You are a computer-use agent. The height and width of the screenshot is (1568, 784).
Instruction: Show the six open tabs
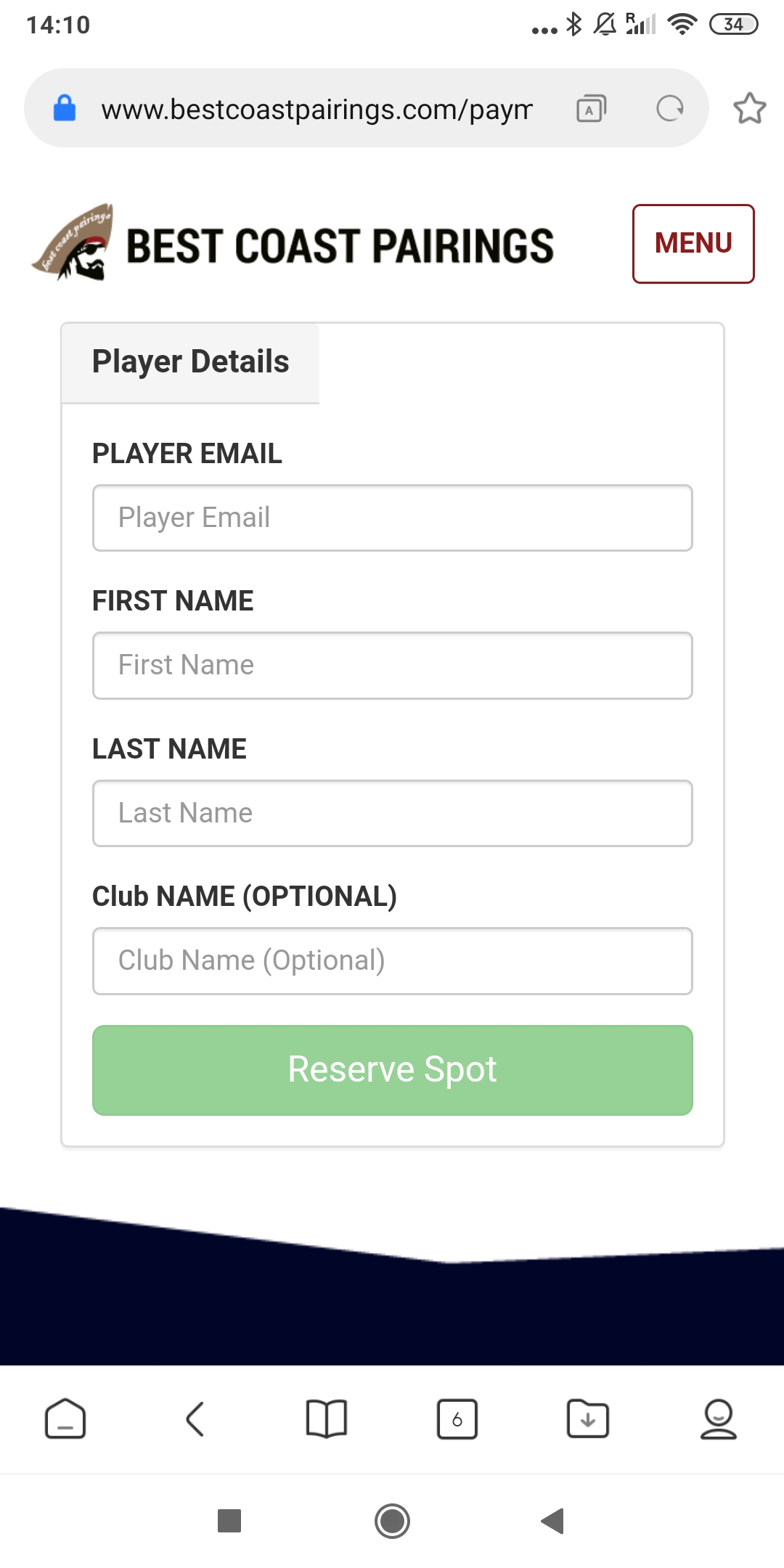(x=457, y=1418)
